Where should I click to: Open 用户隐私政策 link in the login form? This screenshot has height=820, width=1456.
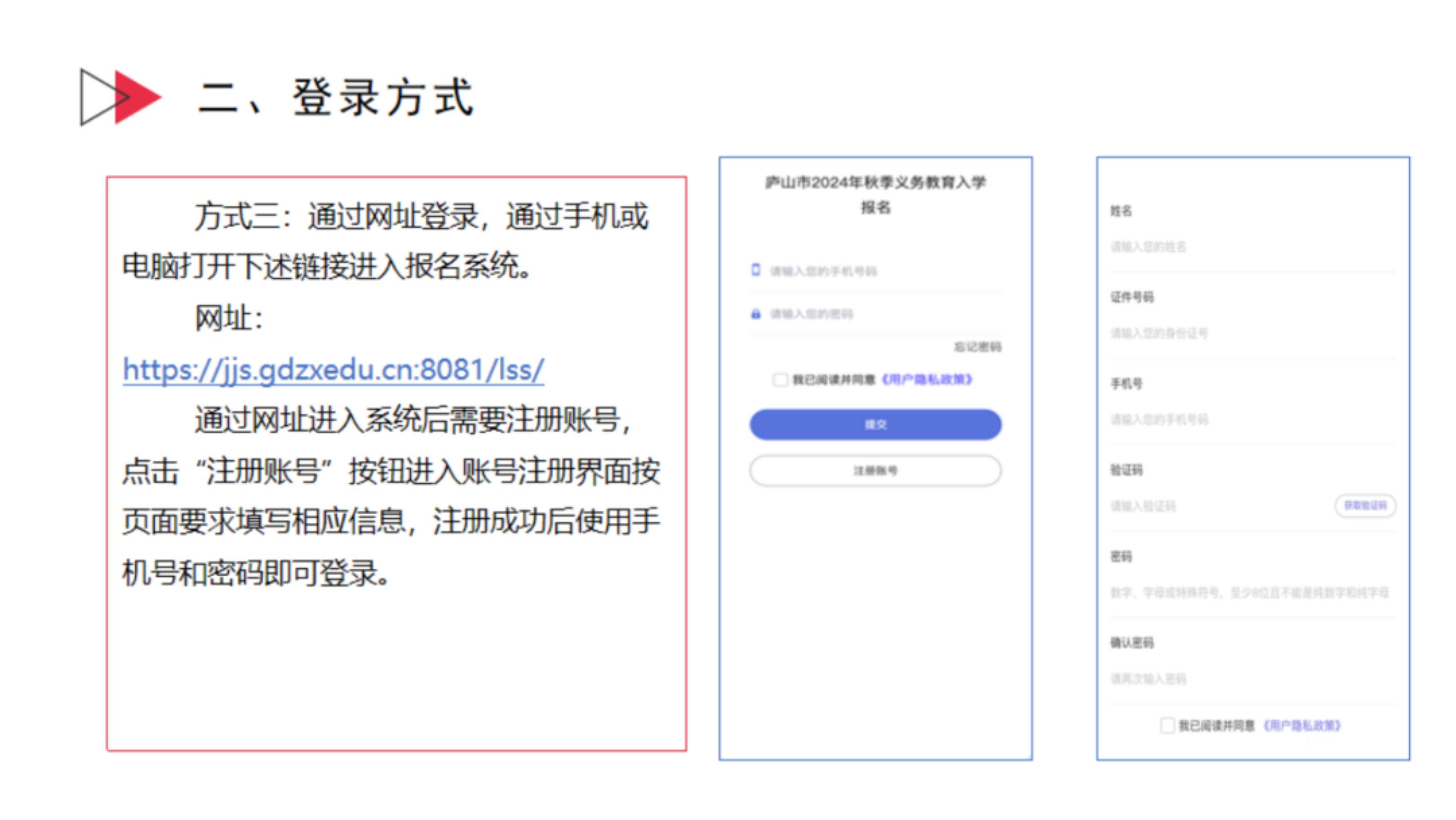point(927,379)
